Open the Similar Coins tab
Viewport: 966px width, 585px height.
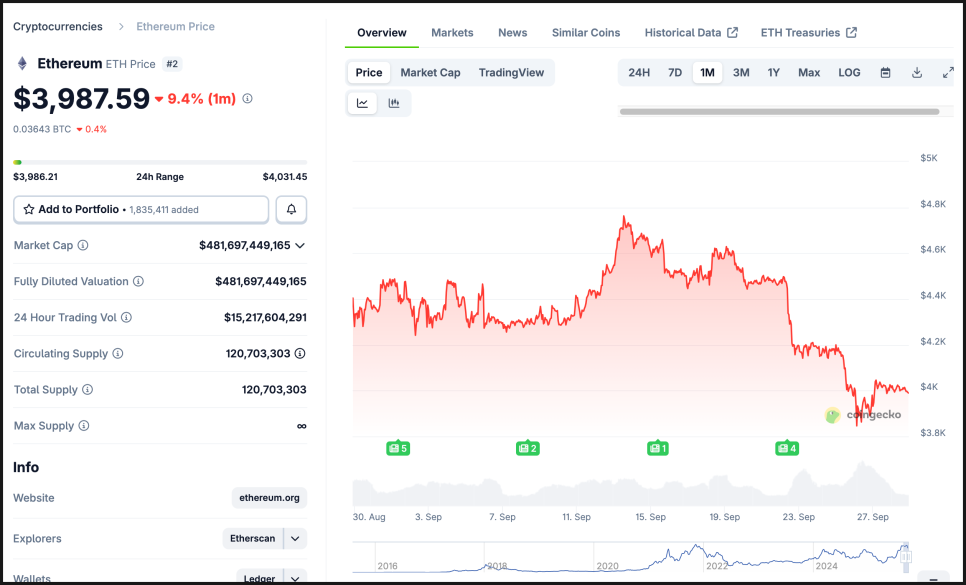tap(586, 33)
